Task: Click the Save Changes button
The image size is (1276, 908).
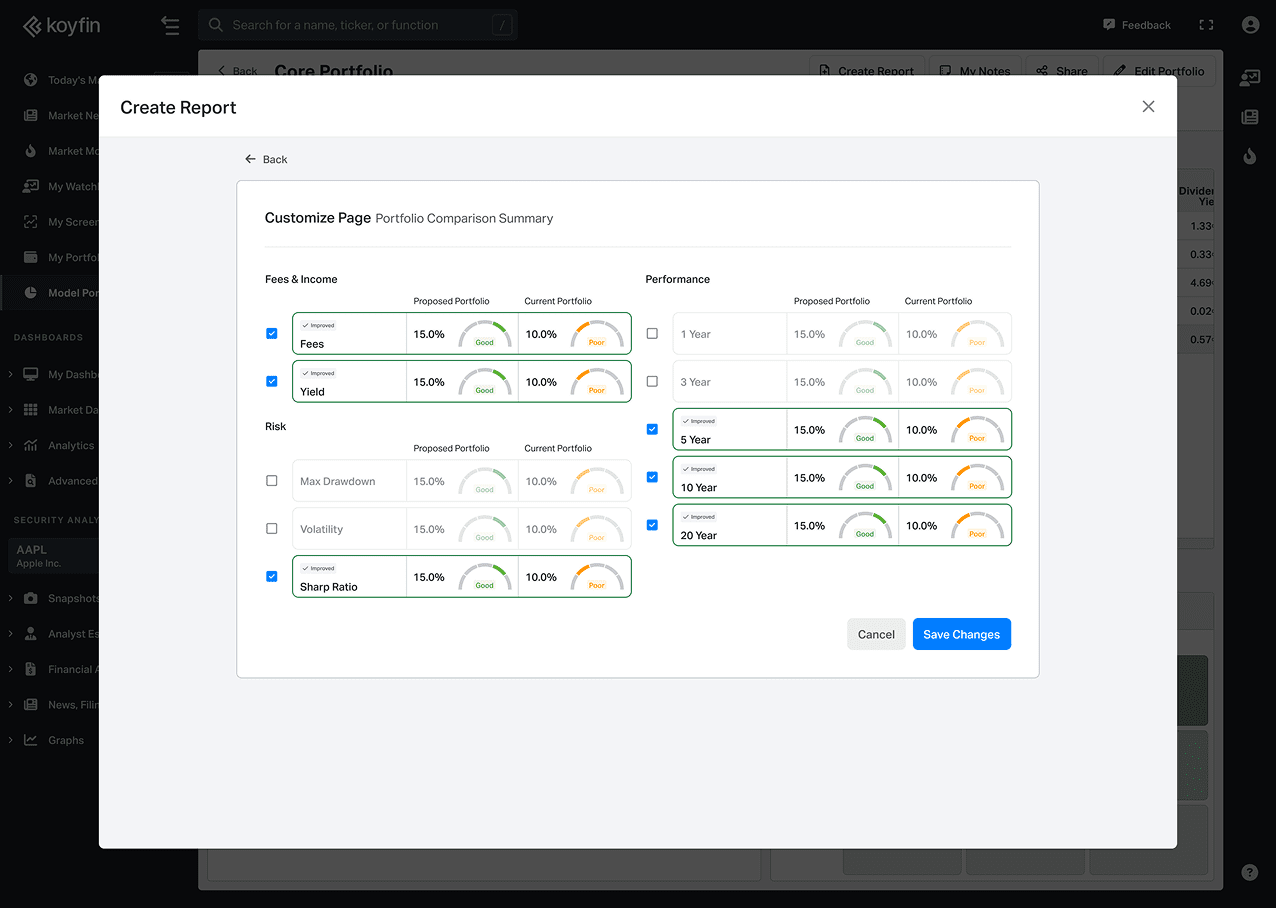Action: [x=961, y=633]
